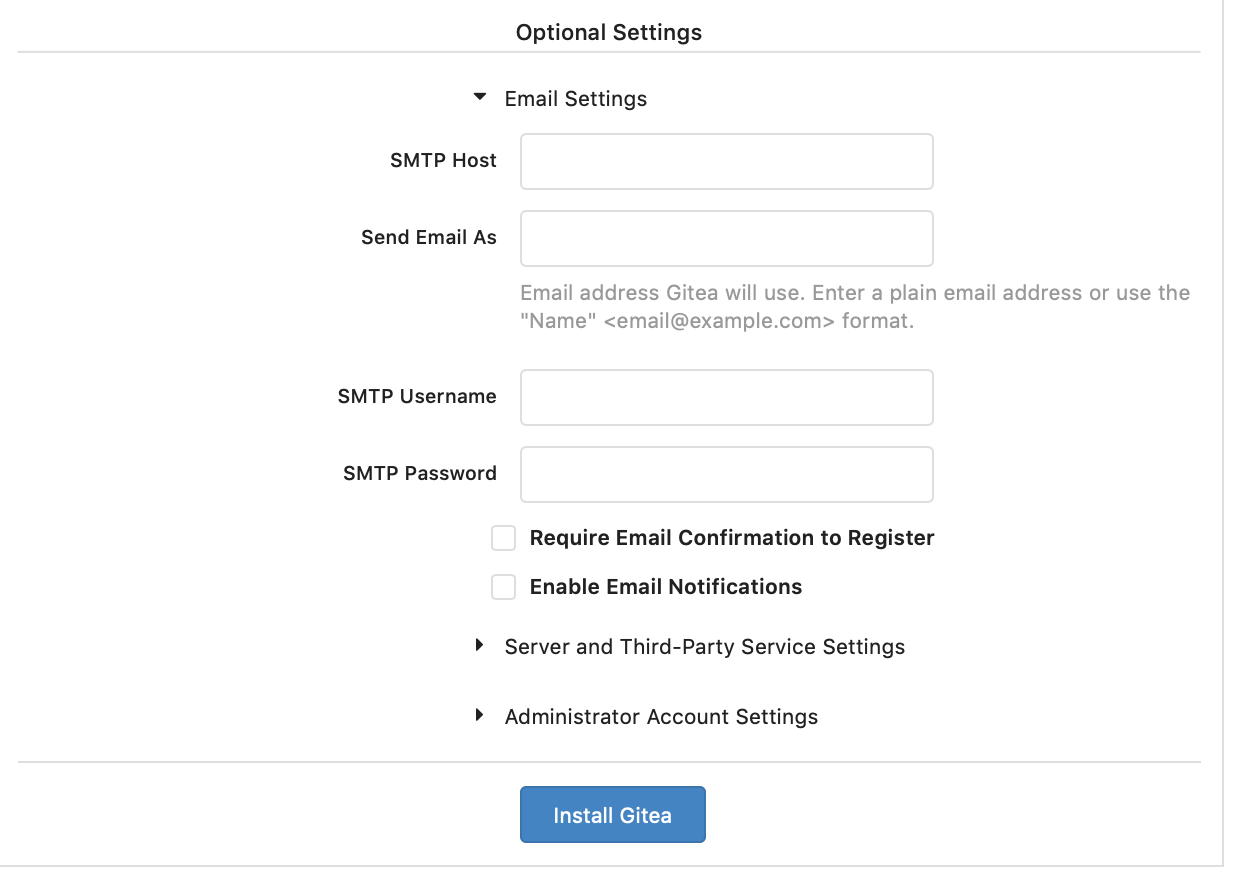The height and width of the screenshot is (876, 1234).
Task: Click the SMTP Password input box
Action: click(727, 474)
